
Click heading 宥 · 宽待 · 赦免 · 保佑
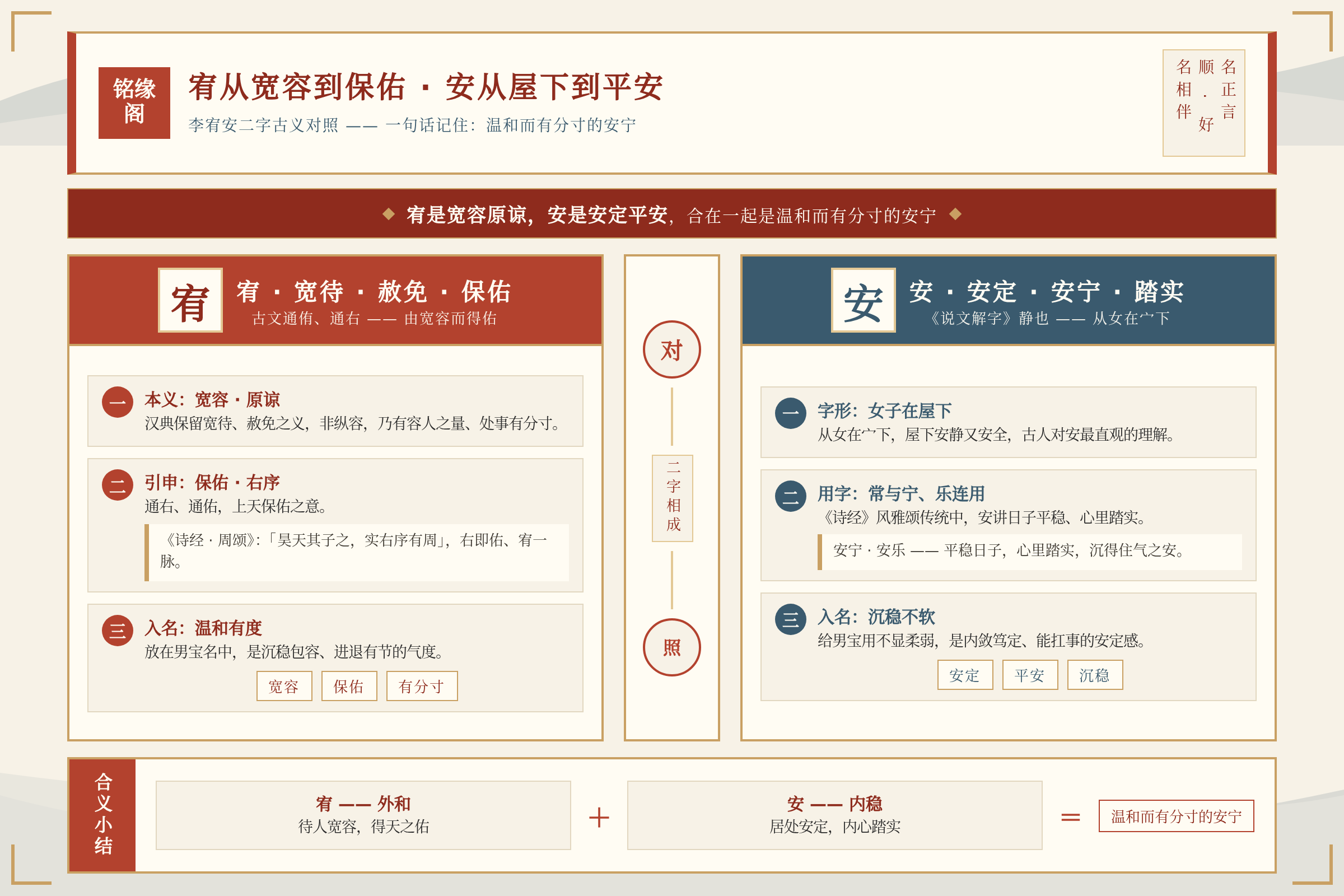coord(374,291)
